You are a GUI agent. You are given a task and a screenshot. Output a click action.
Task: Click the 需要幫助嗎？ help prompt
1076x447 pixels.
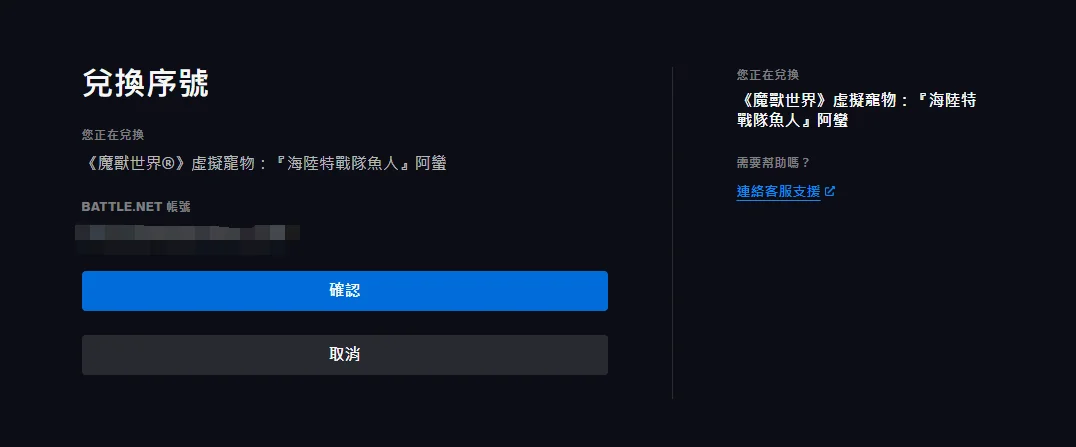773,163
